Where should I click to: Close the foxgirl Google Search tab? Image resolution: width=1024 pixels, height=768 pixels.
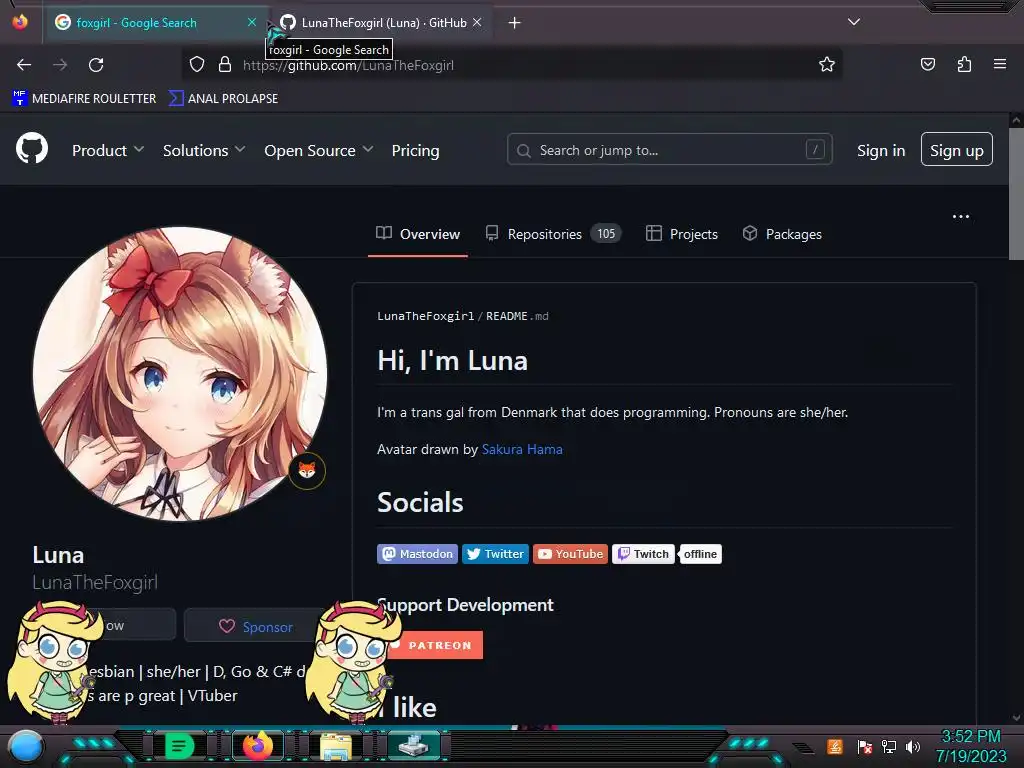(251, 22)
